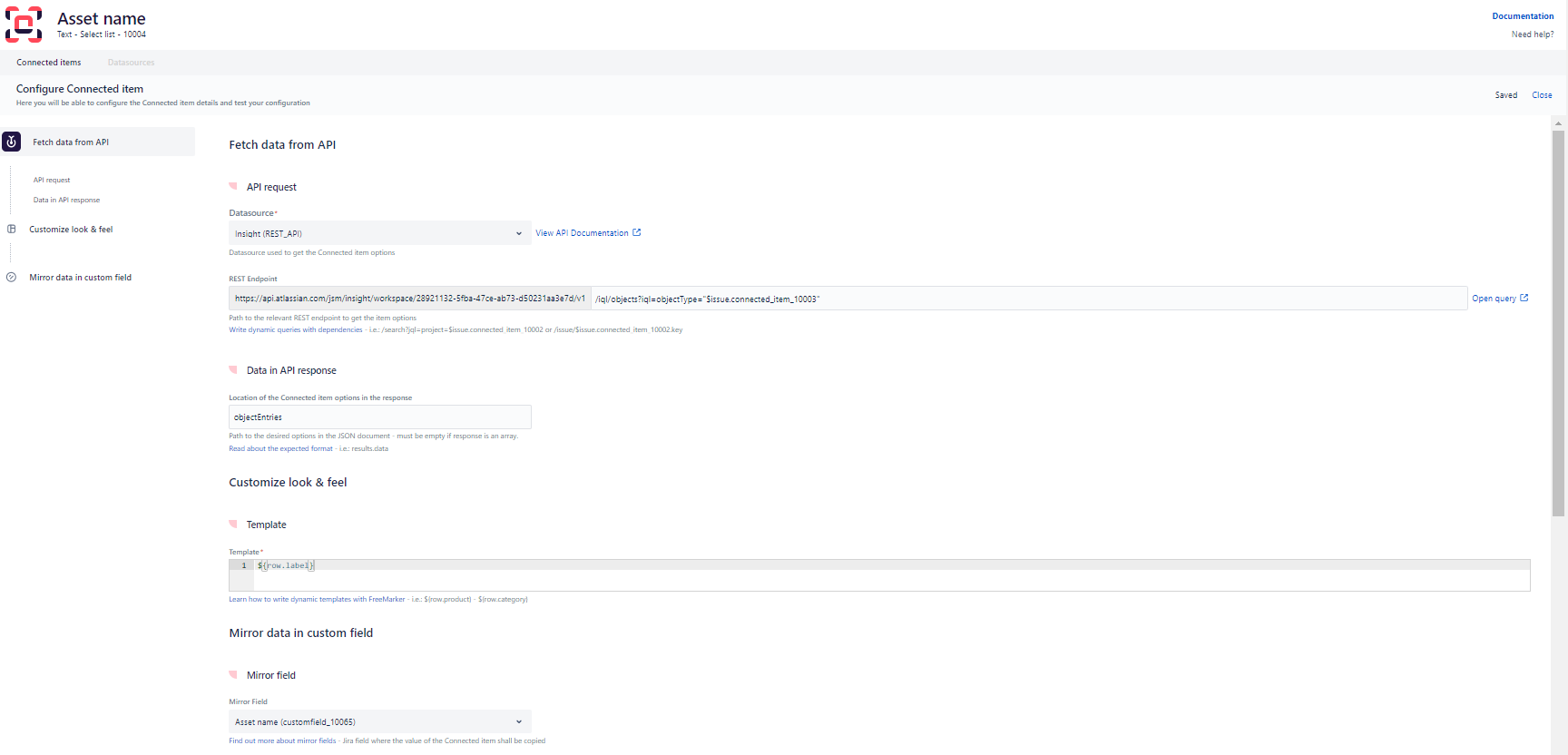Follow the Write dynamic queries with dependencies link
The height and width of the screenshot is (755, 1568).
click(x=296, y=330)
